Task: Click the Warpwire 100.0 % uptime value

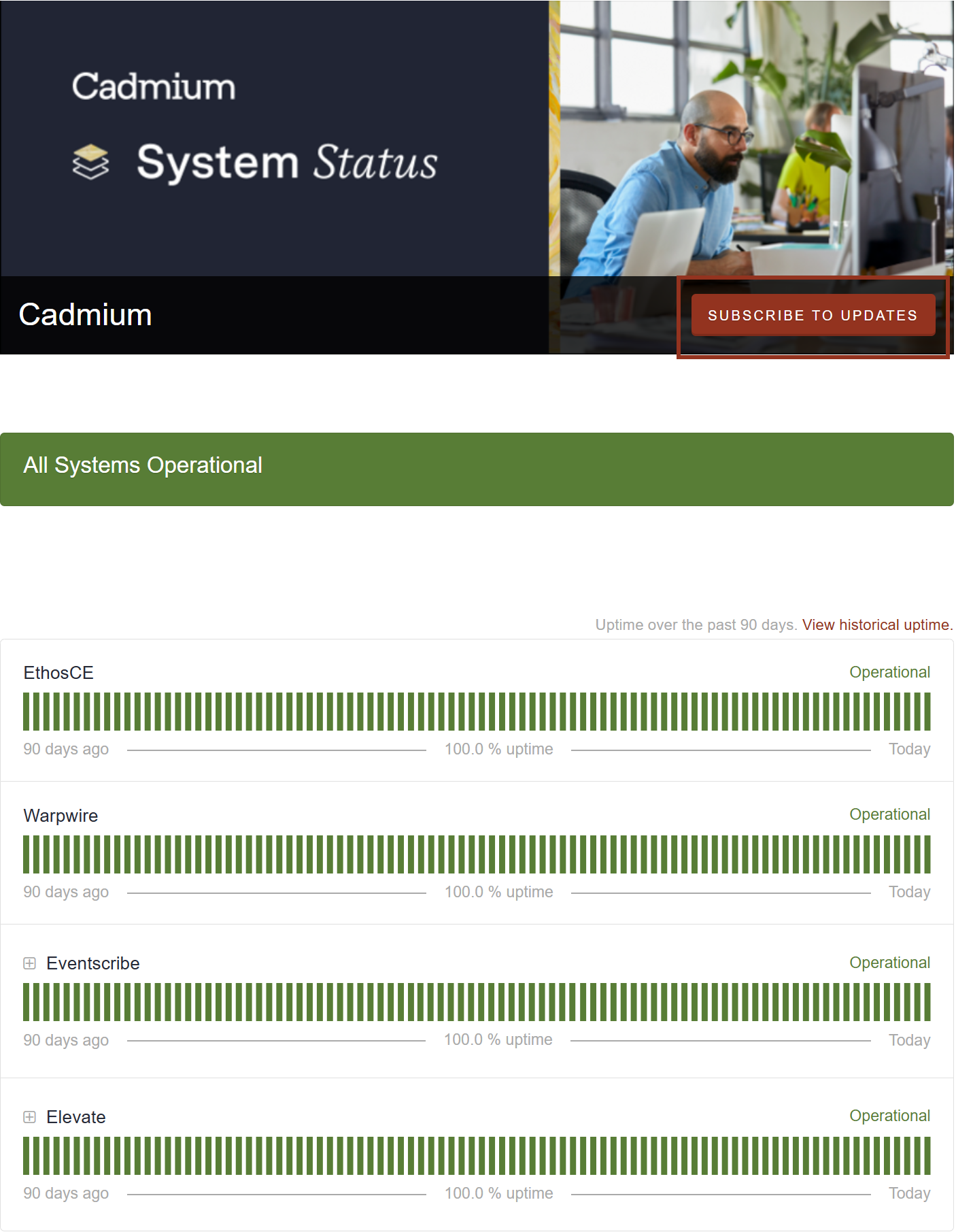Action: tap(498, 892)
